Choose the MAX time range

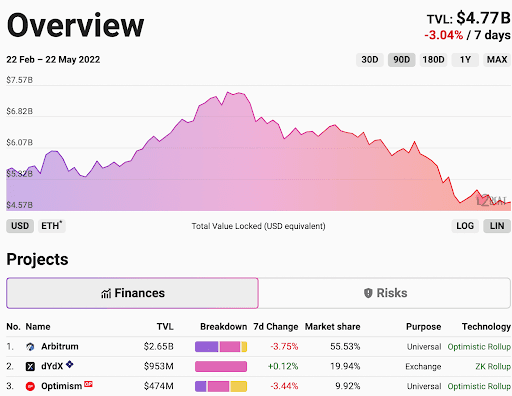click(x=497, y=60)
